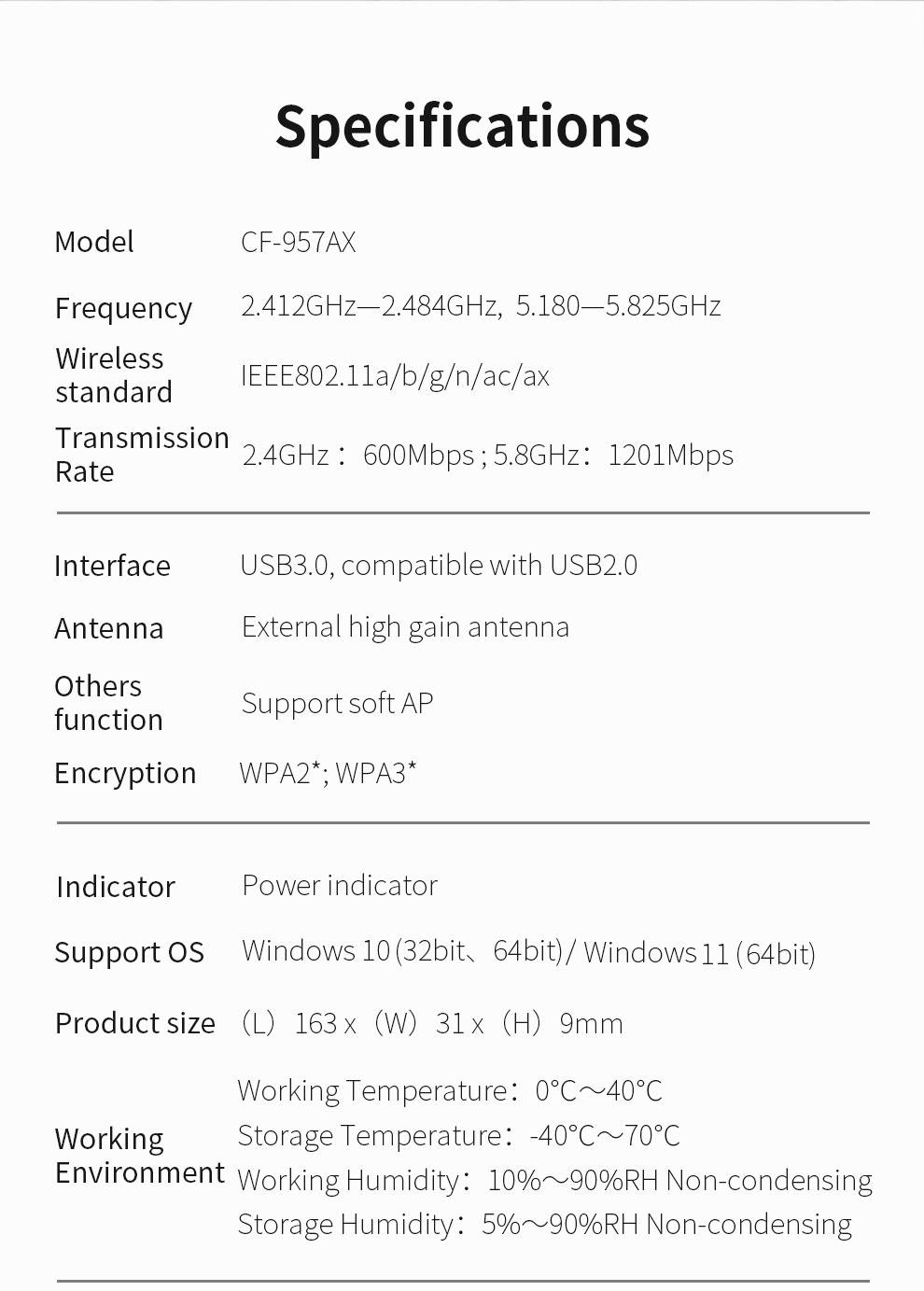Screen dimensions: 924x1291
Task: Click the Wireless standard label
Action: tap(113, 375)
